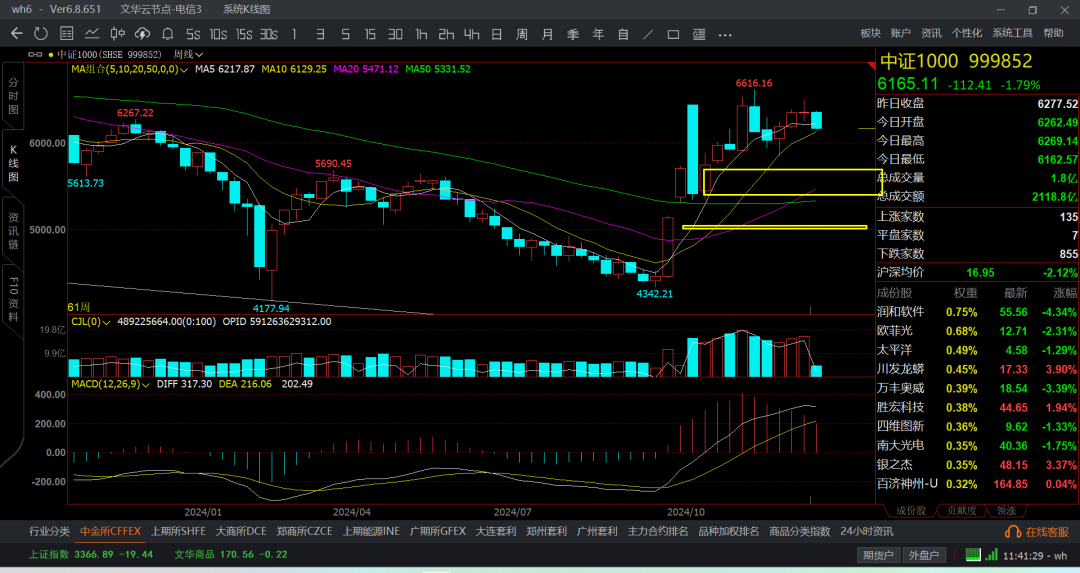This screenshot has height=573, width=1080.
Task: Click the 期货户 account button
Action: (878, 555)
